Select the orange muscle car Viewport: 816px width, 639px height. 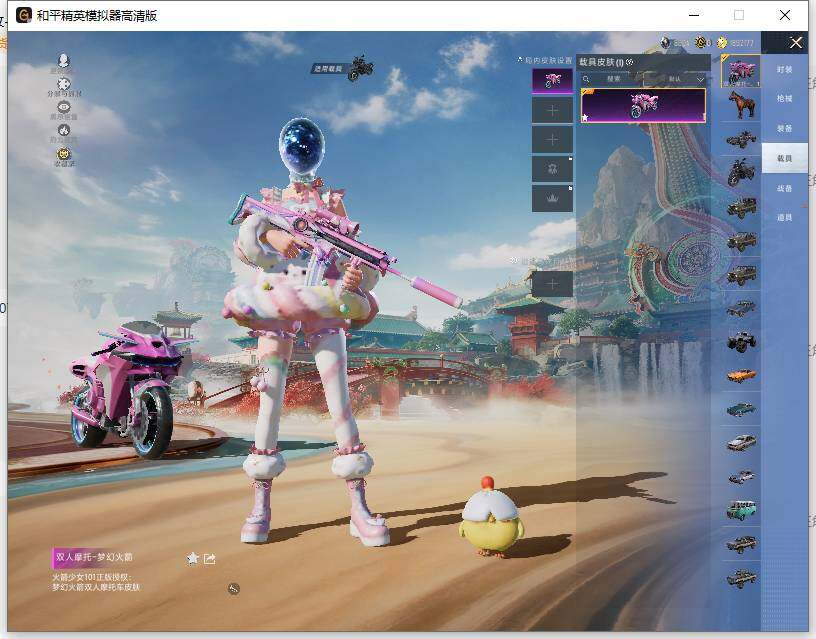[741, 375]
